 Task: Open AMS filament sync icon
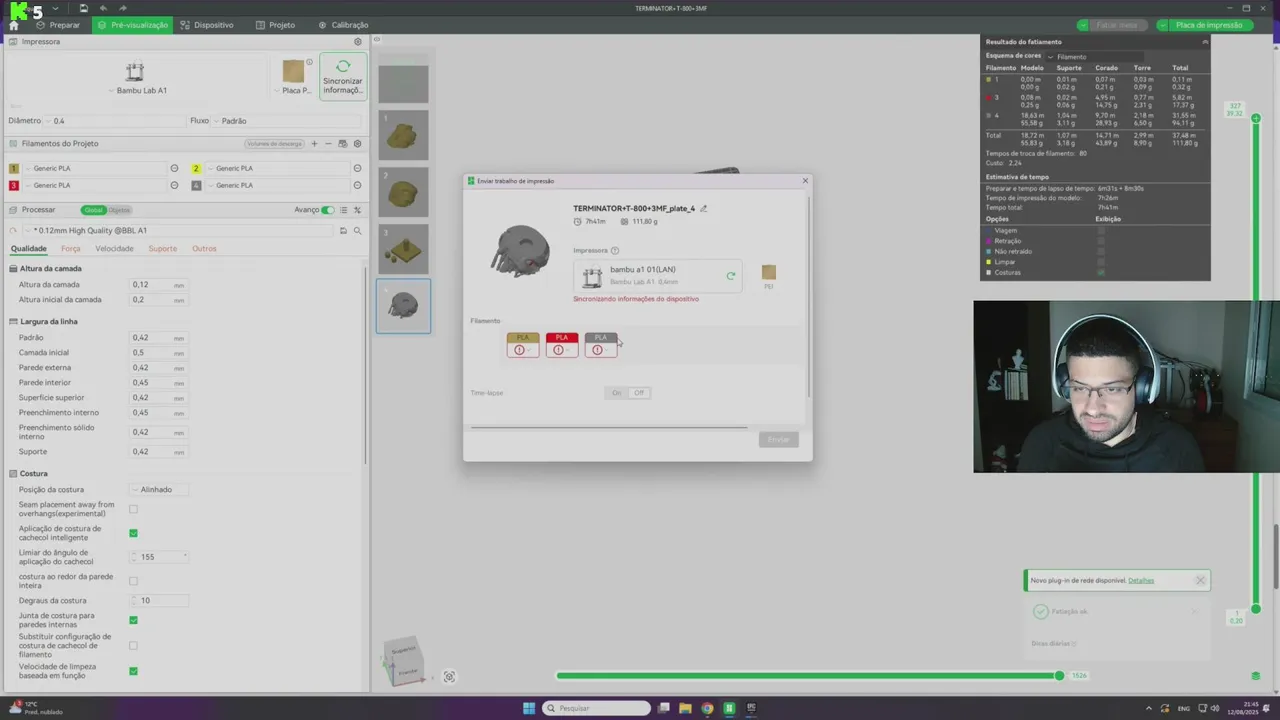[x=343, y=143]
